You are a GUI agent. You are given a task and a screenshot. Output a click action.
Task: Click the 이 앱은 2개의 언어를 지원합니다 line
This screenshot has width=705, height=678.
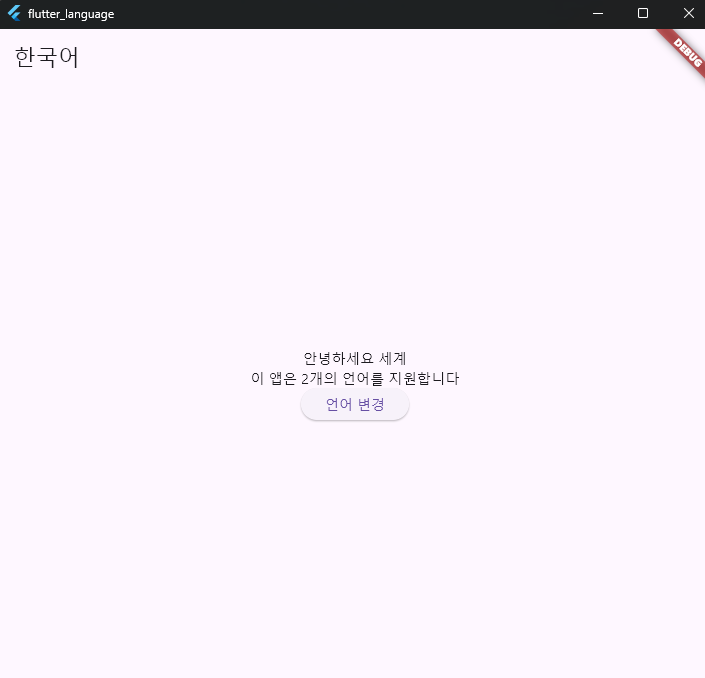pyautogui.click(x=354, y=378)
